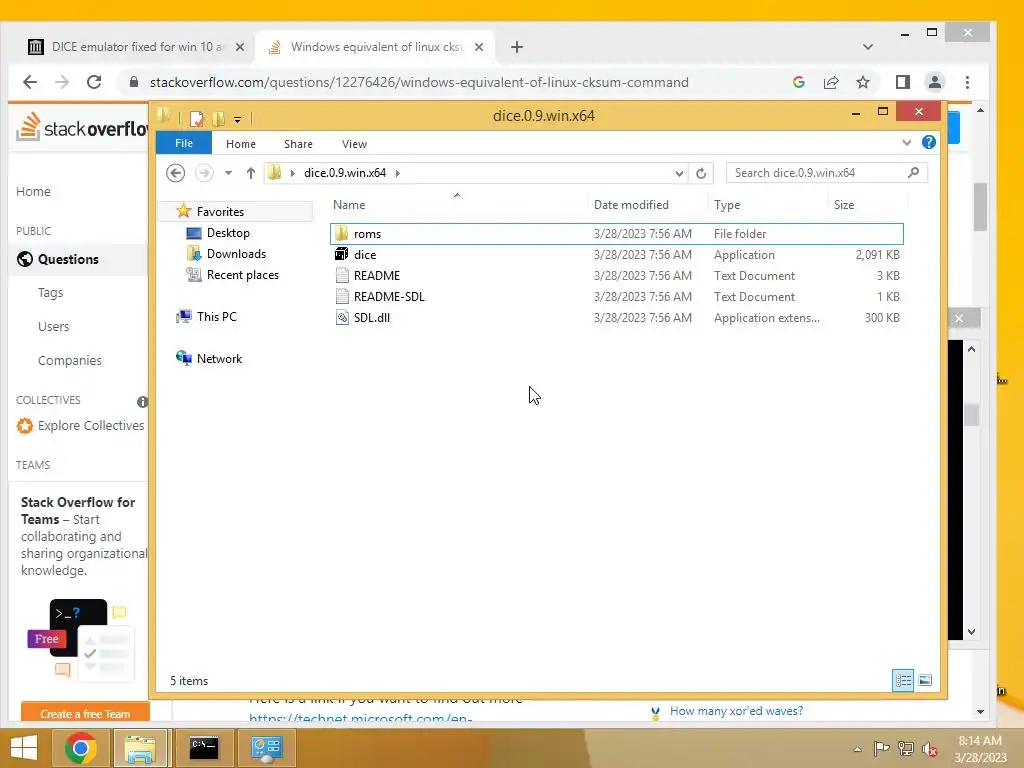This screenshot has height=768, width=1024.
Task: Select Favorites in navigation pane
Action: (220, 212)
